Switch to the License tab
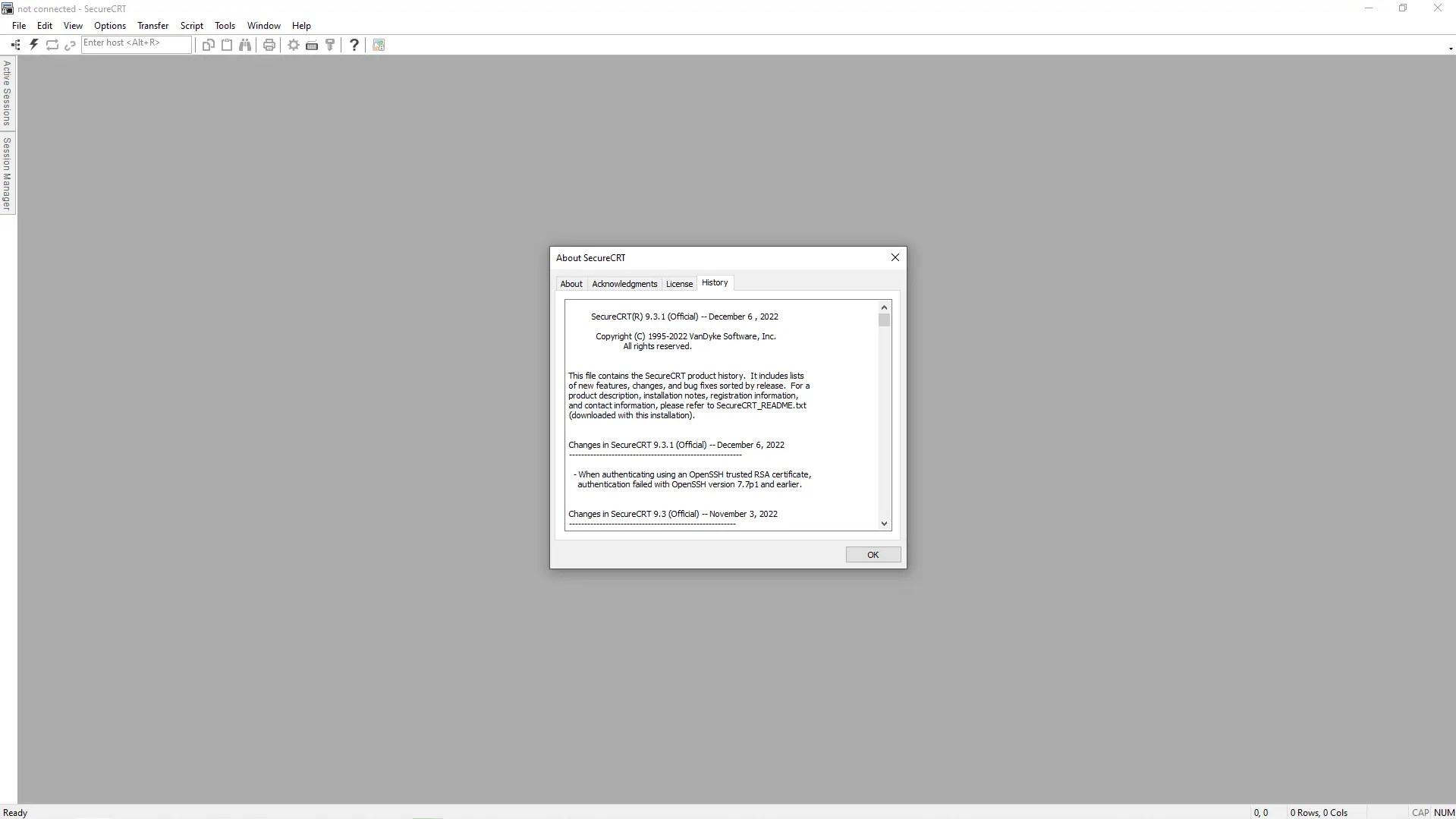Image resolution: width=1456 pixels, height=819 pixels. 679,284
